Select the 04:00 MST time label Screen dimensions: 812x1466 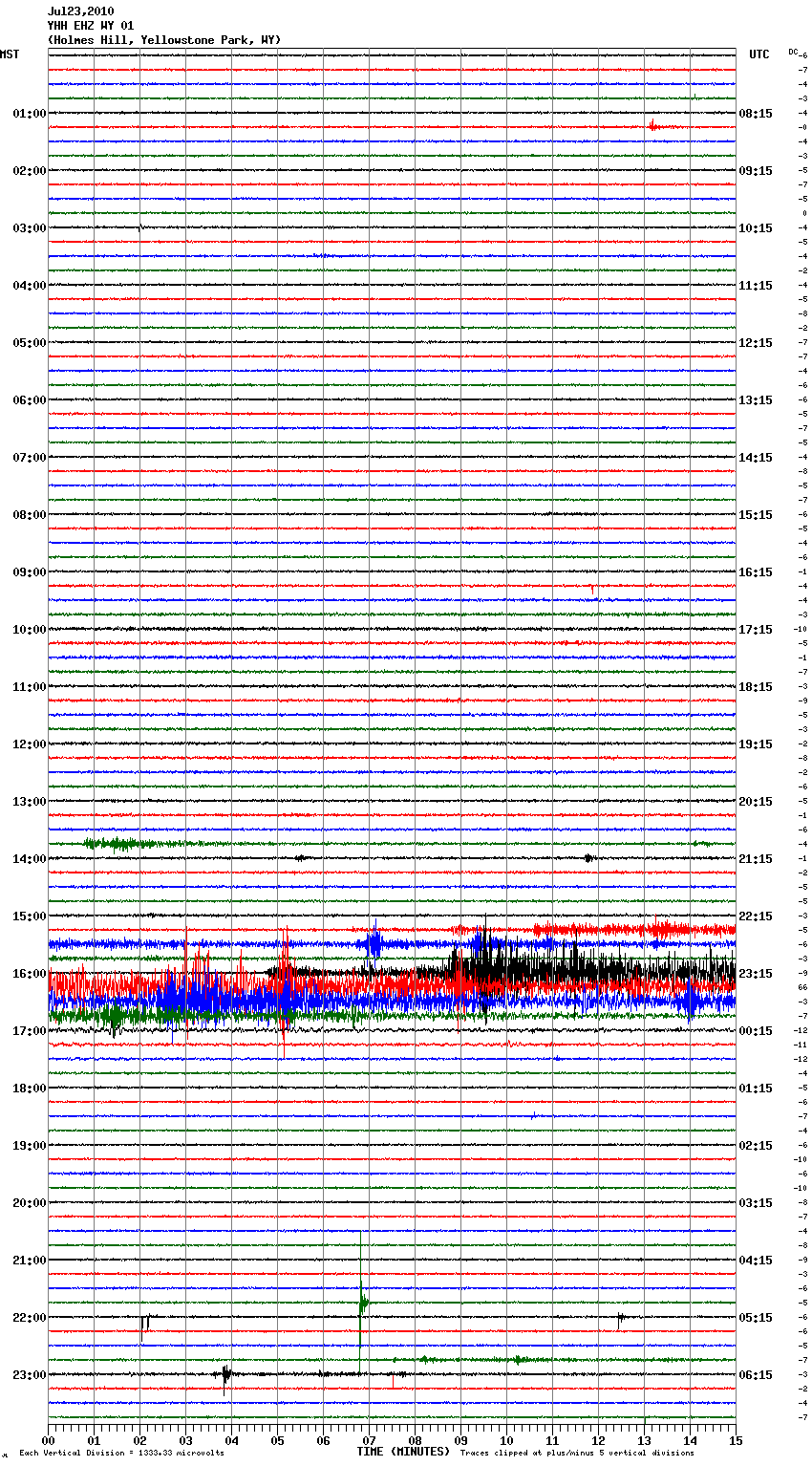[x=30, y=286]
